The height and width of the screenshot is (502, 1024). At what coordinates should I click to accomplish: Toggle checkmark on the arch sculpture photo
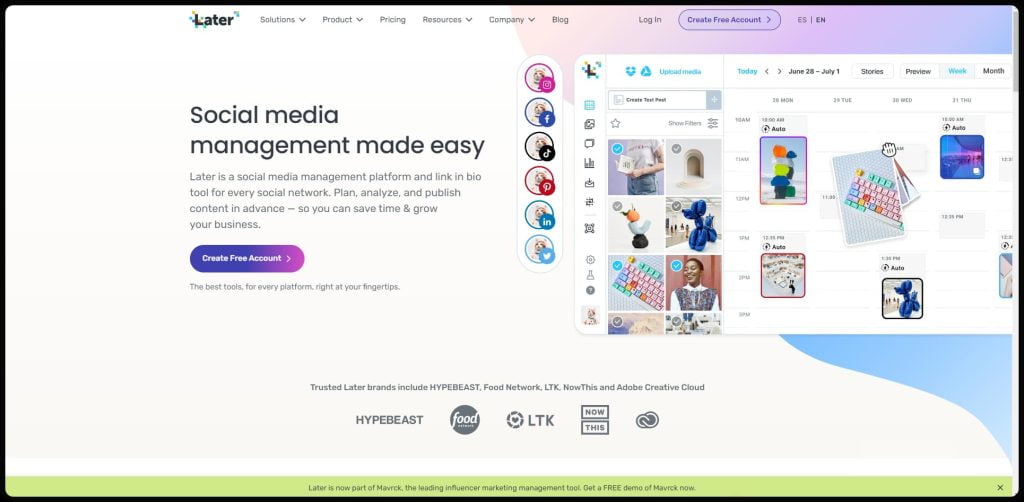click(x=677, y=149)
